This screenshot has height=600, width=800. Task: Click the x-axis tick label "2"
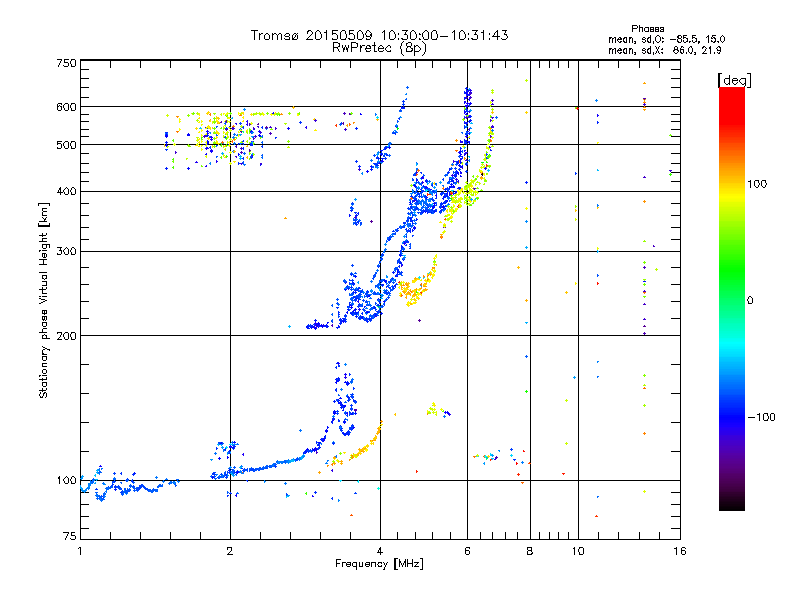pos(230,551)
